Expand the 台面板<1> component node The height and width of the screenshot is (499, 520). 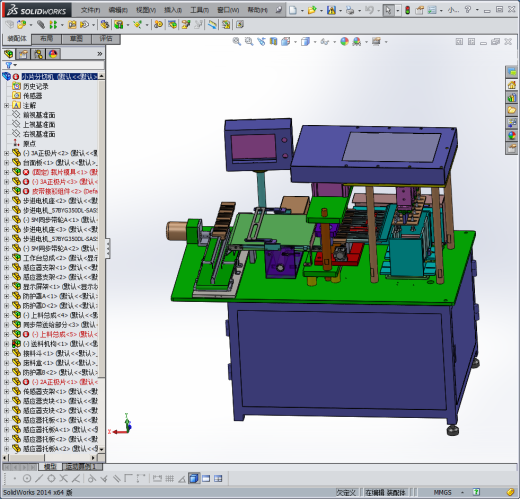coord(6,163)
